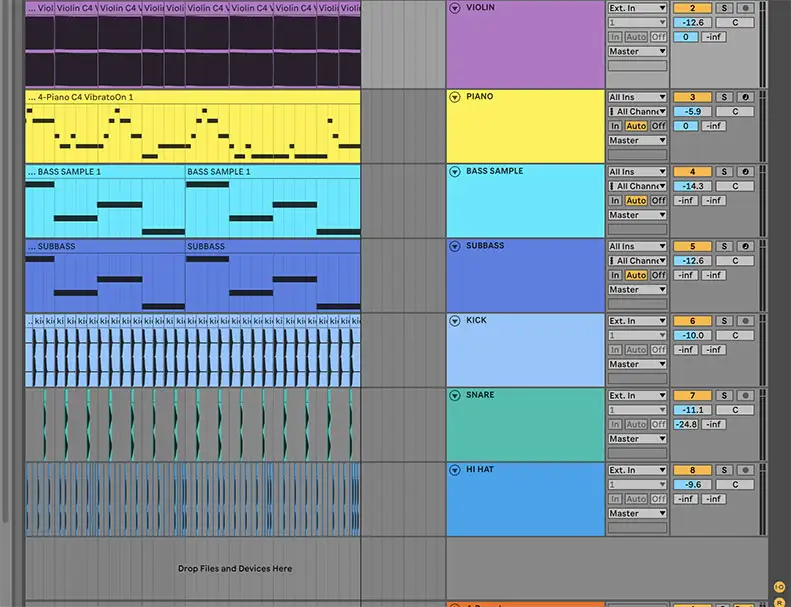Toggle the I-O section show button

779,587
